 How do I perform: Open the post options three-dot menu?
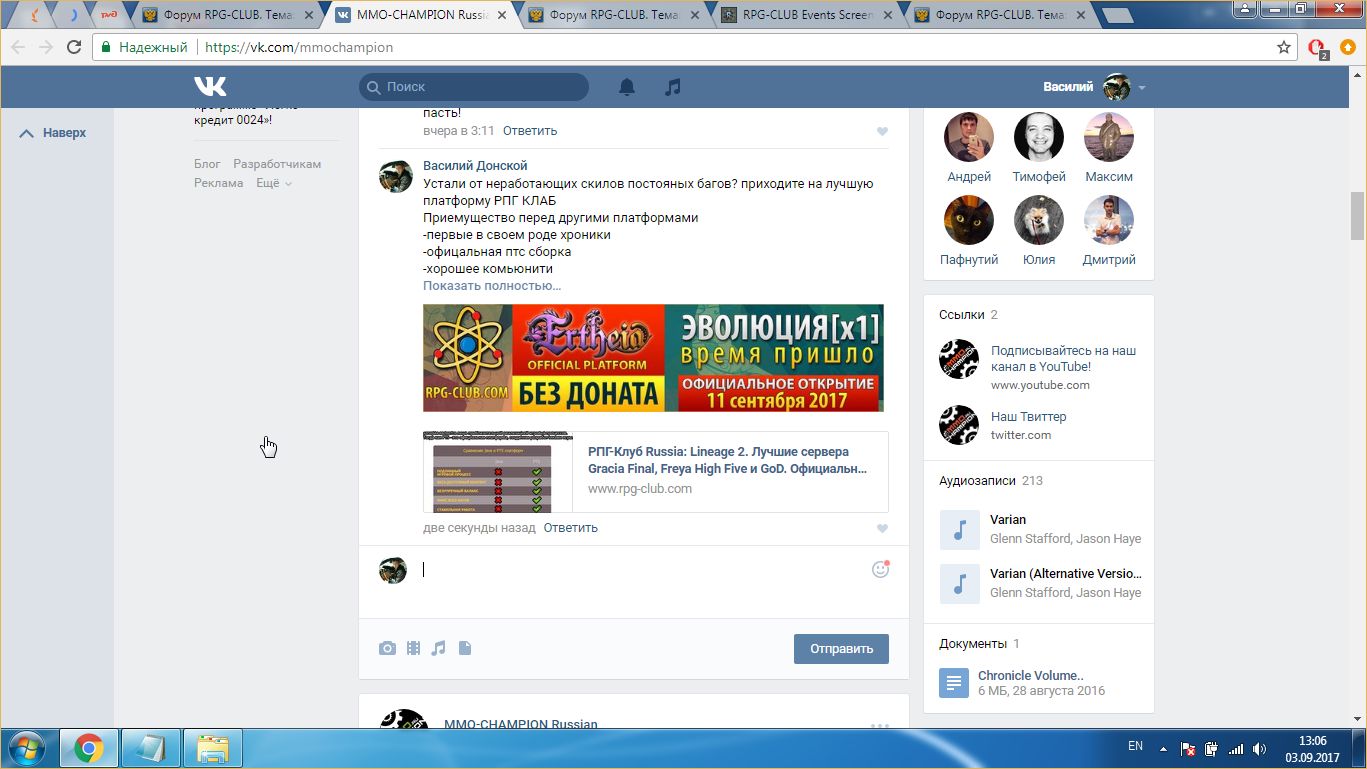click(x=879, y=726)
